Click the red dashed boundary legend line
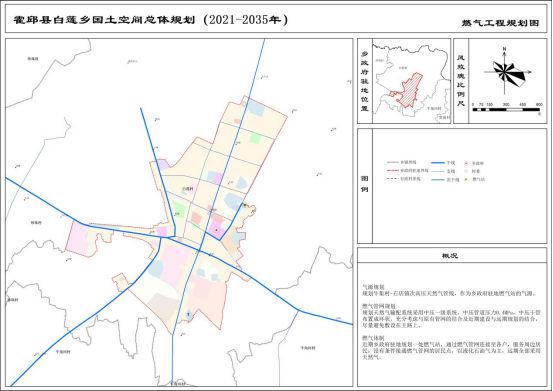 (393, 171)
